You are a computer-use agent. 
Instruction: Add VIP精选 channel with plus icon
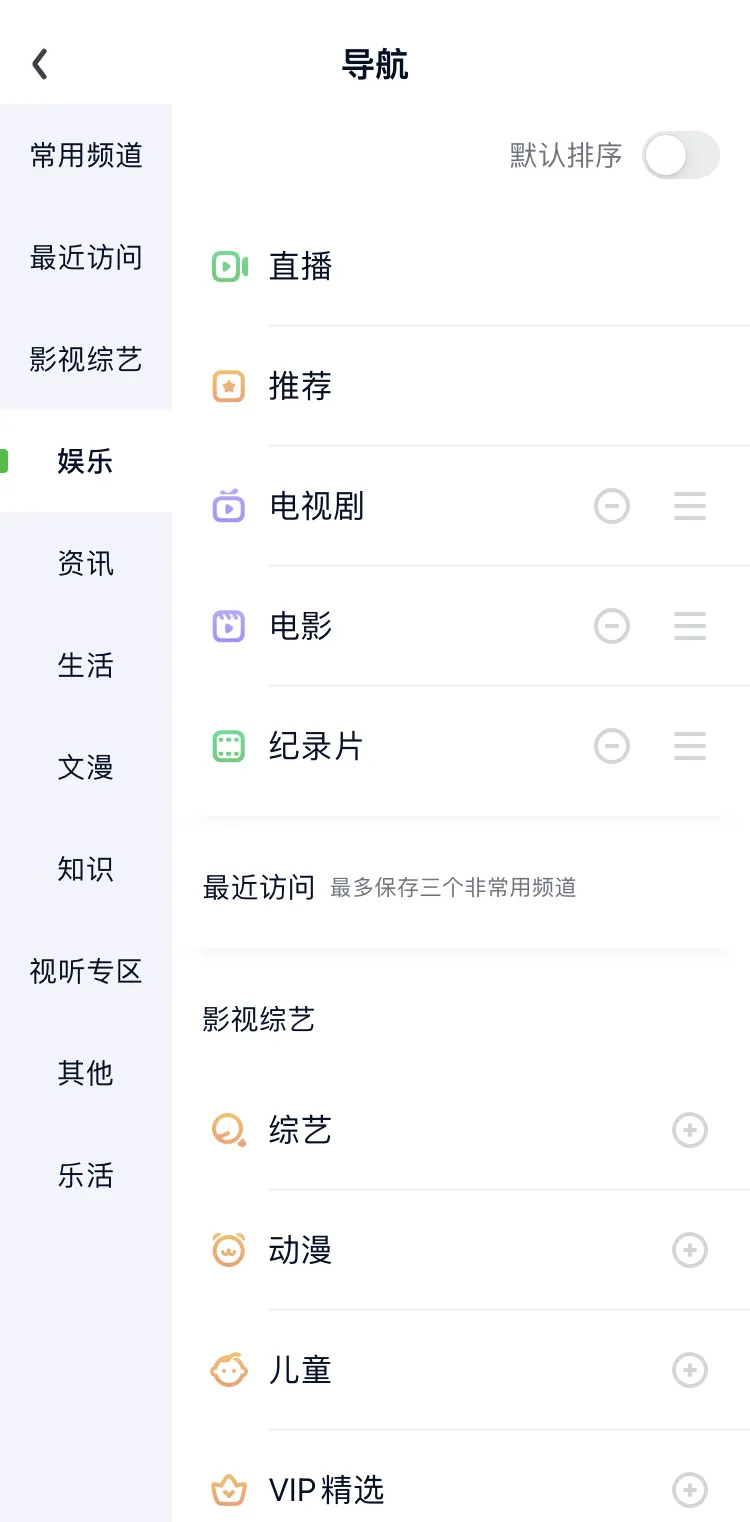(x=689, y=1490)
